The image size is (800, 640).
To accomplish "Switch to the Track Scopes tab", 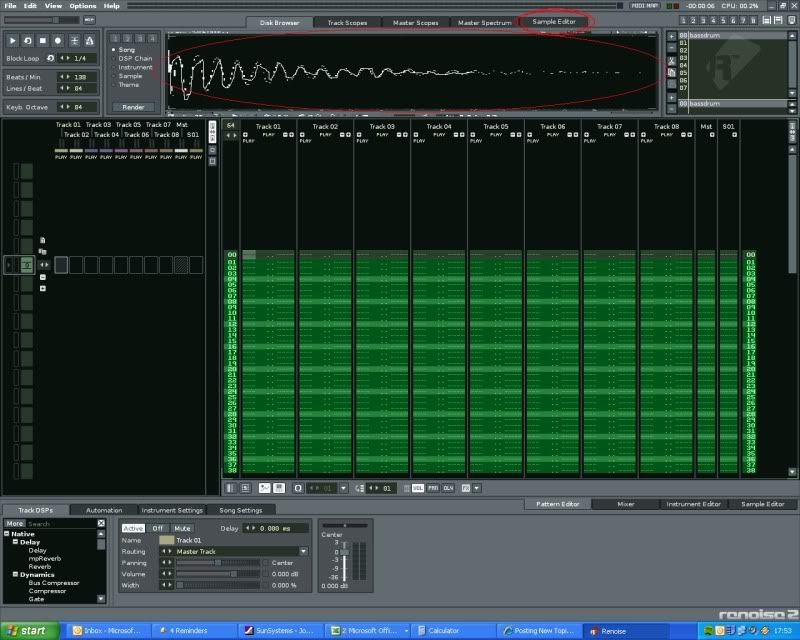I will [347, 22].
